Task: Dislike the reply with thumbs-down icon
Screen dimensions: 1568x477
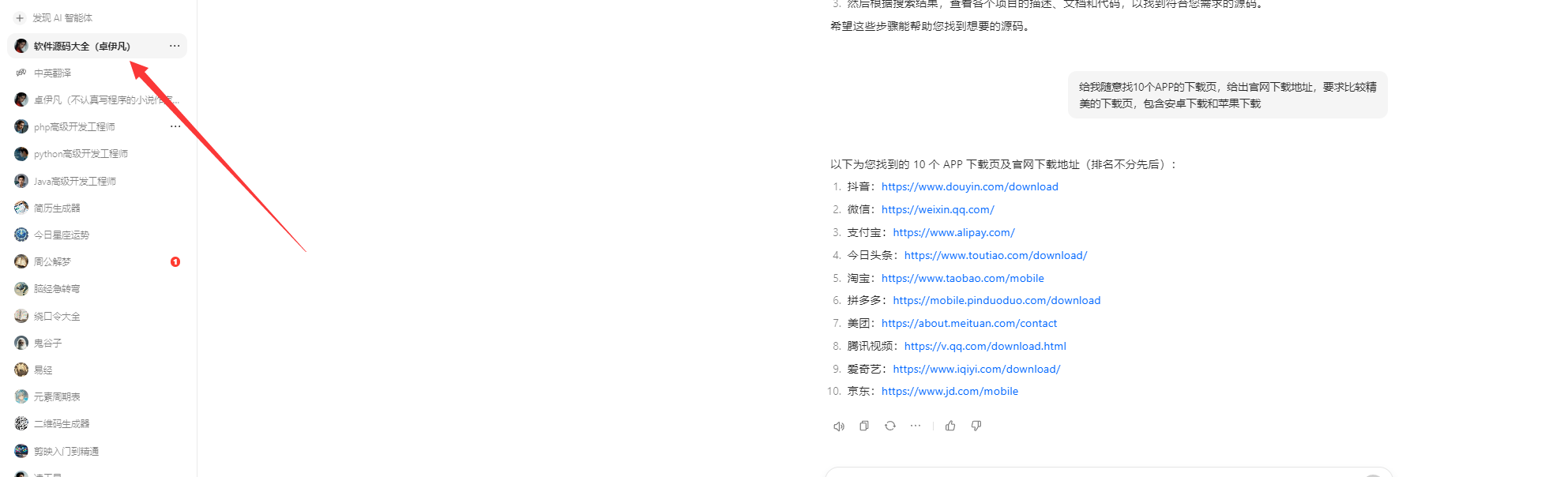Action: click(976, 426)
